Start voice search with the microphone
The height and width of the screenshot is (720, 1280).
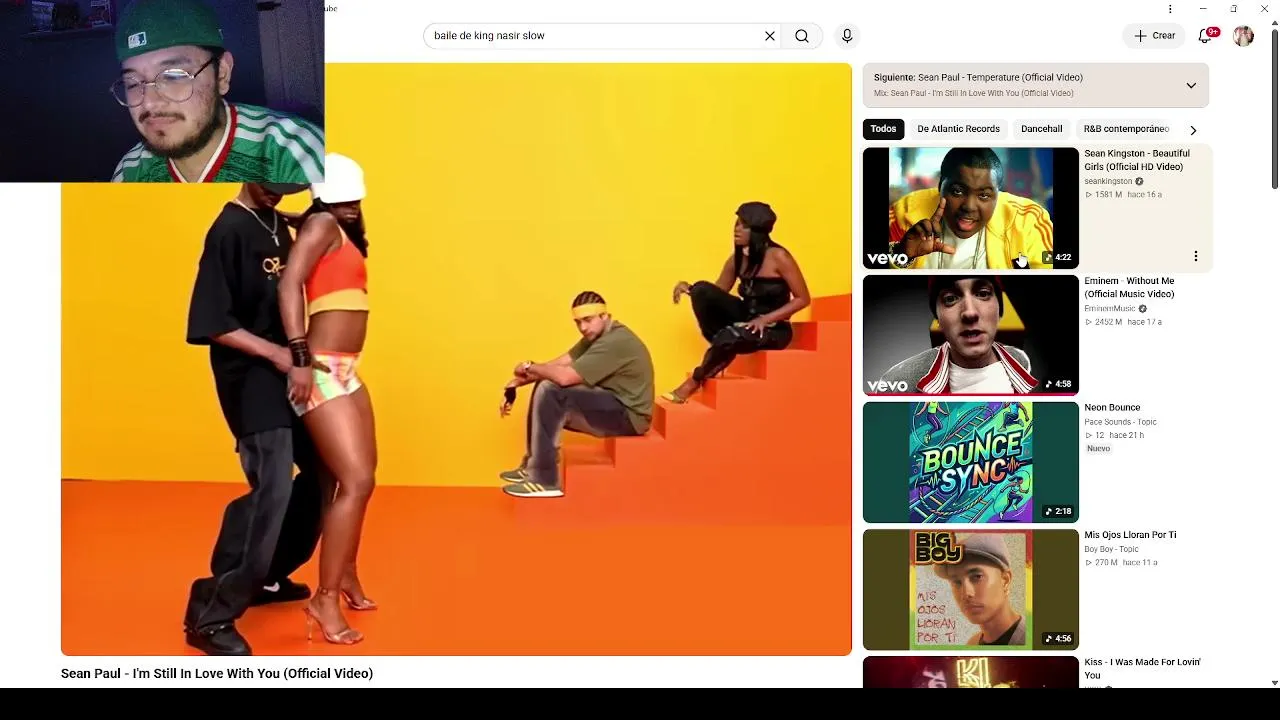pyautogui.click(x=847, y=36)
